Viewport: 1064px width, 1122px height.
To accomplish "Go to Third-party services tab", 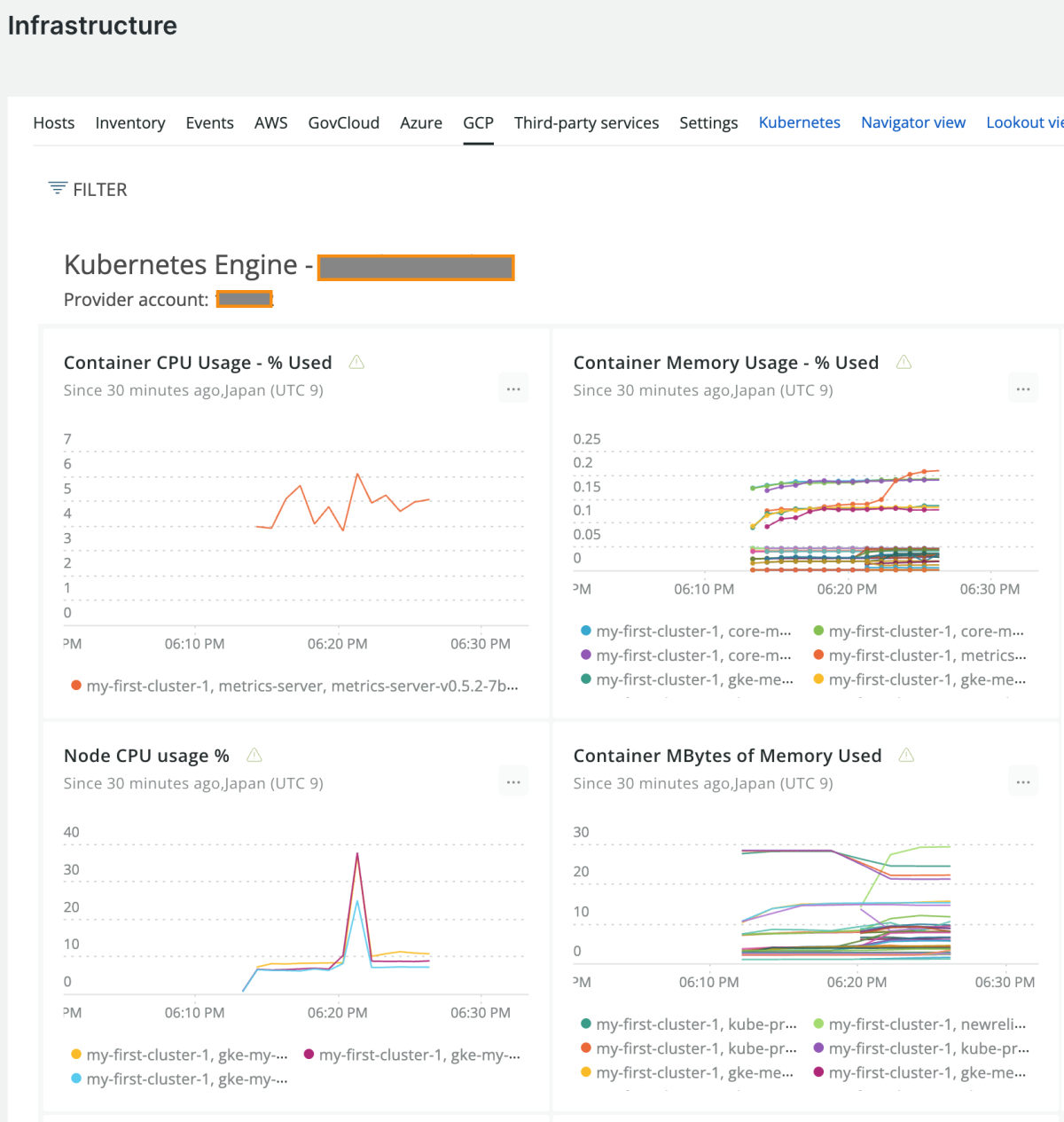I will pyautogui.click(x=586, y=122).
